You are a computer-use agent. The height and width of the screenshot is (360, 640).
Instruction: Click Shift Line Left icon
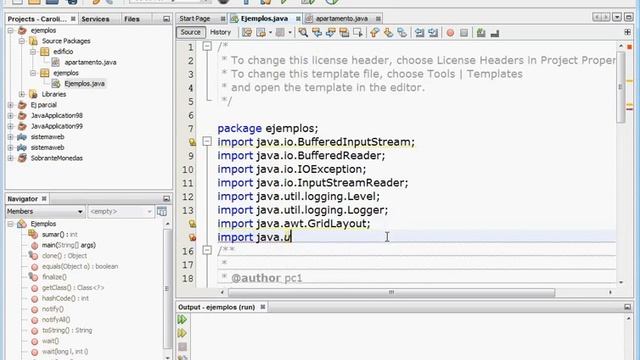(x=419, y=33)
